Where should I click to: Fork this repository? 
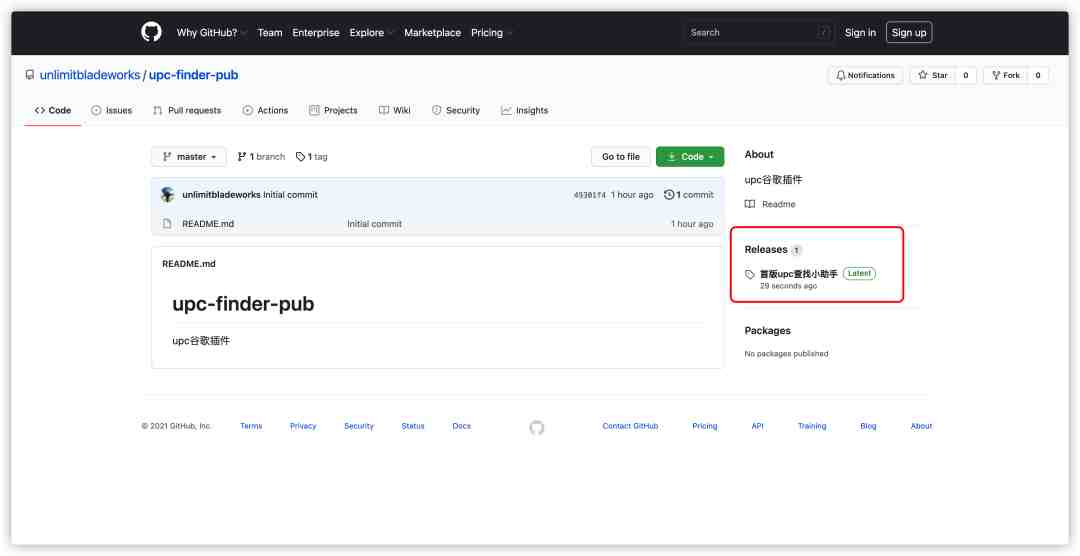(x=1005, y=75)
